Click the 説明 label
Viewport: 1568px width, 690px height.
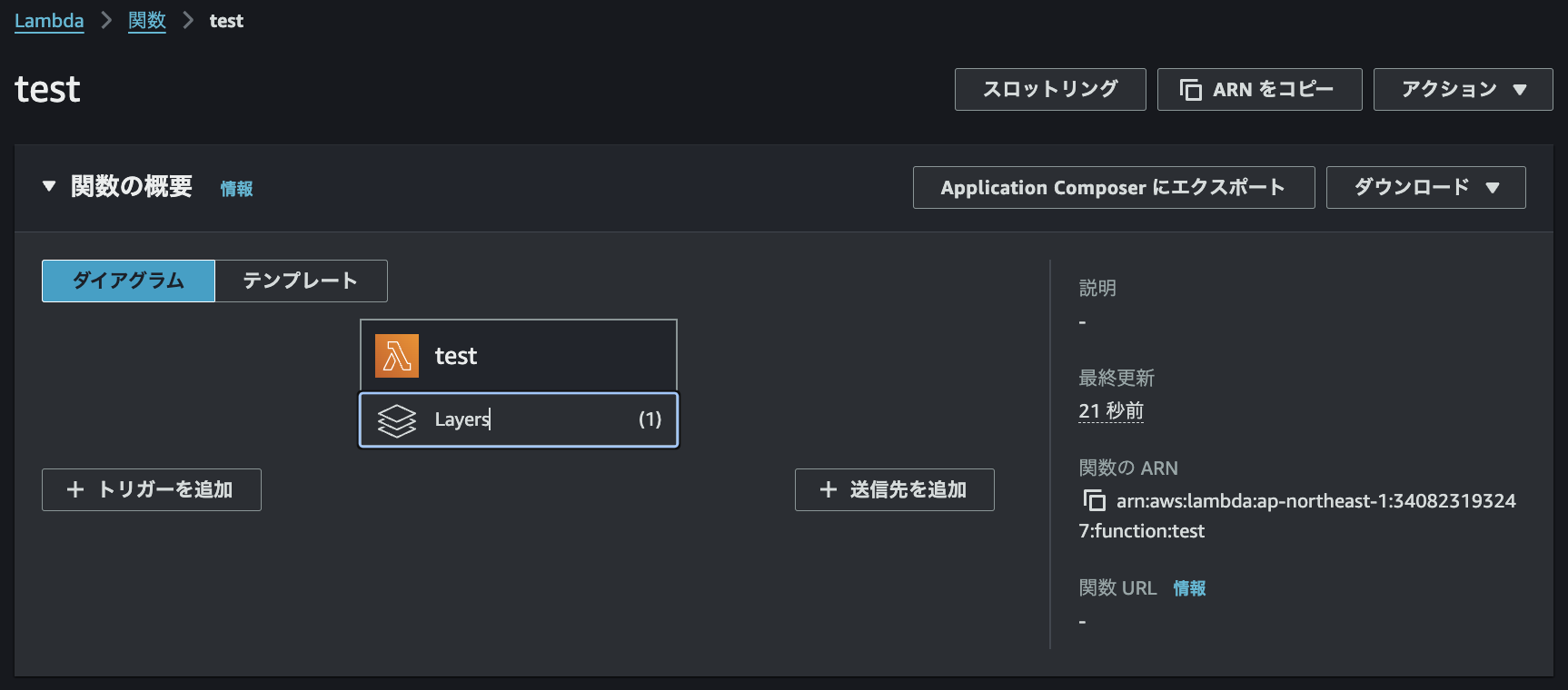click(1097, 288)
